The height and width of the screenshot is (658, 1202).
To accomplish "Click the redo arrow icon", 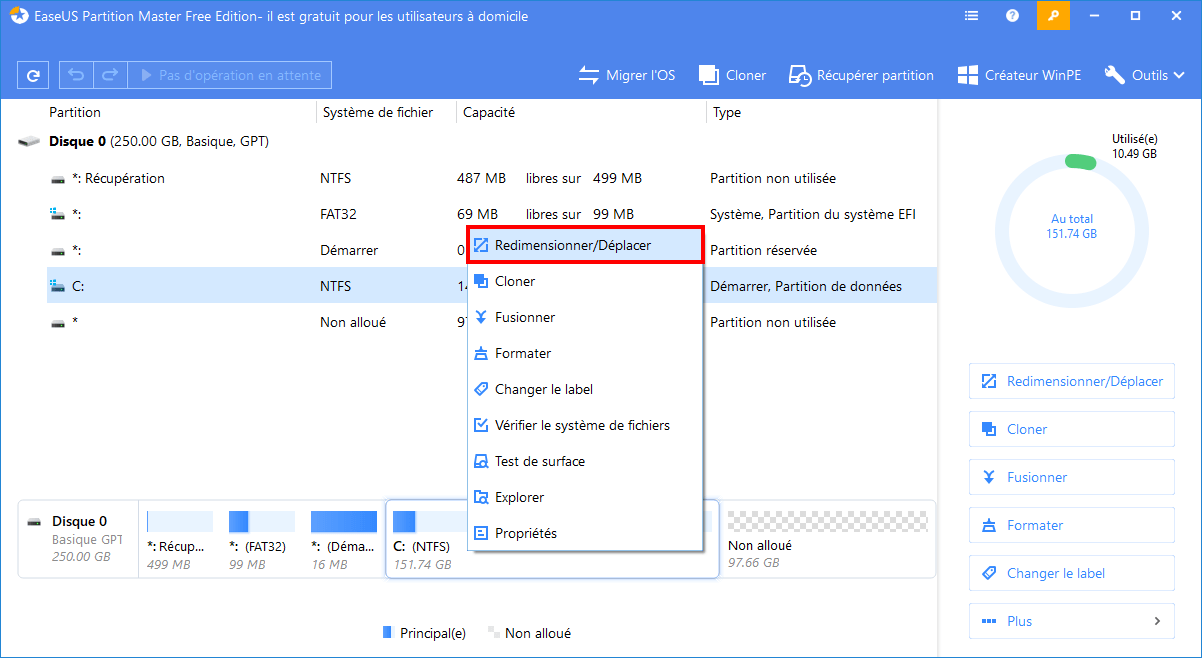I will coord(110,75).
